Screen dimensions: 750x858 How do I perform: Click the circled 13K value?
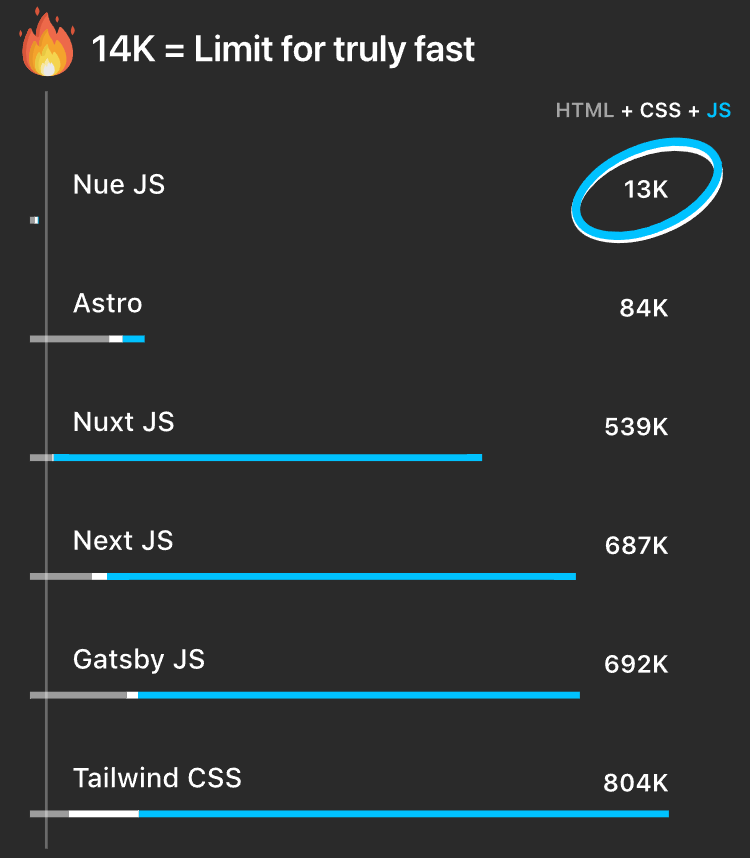point(645,188)
